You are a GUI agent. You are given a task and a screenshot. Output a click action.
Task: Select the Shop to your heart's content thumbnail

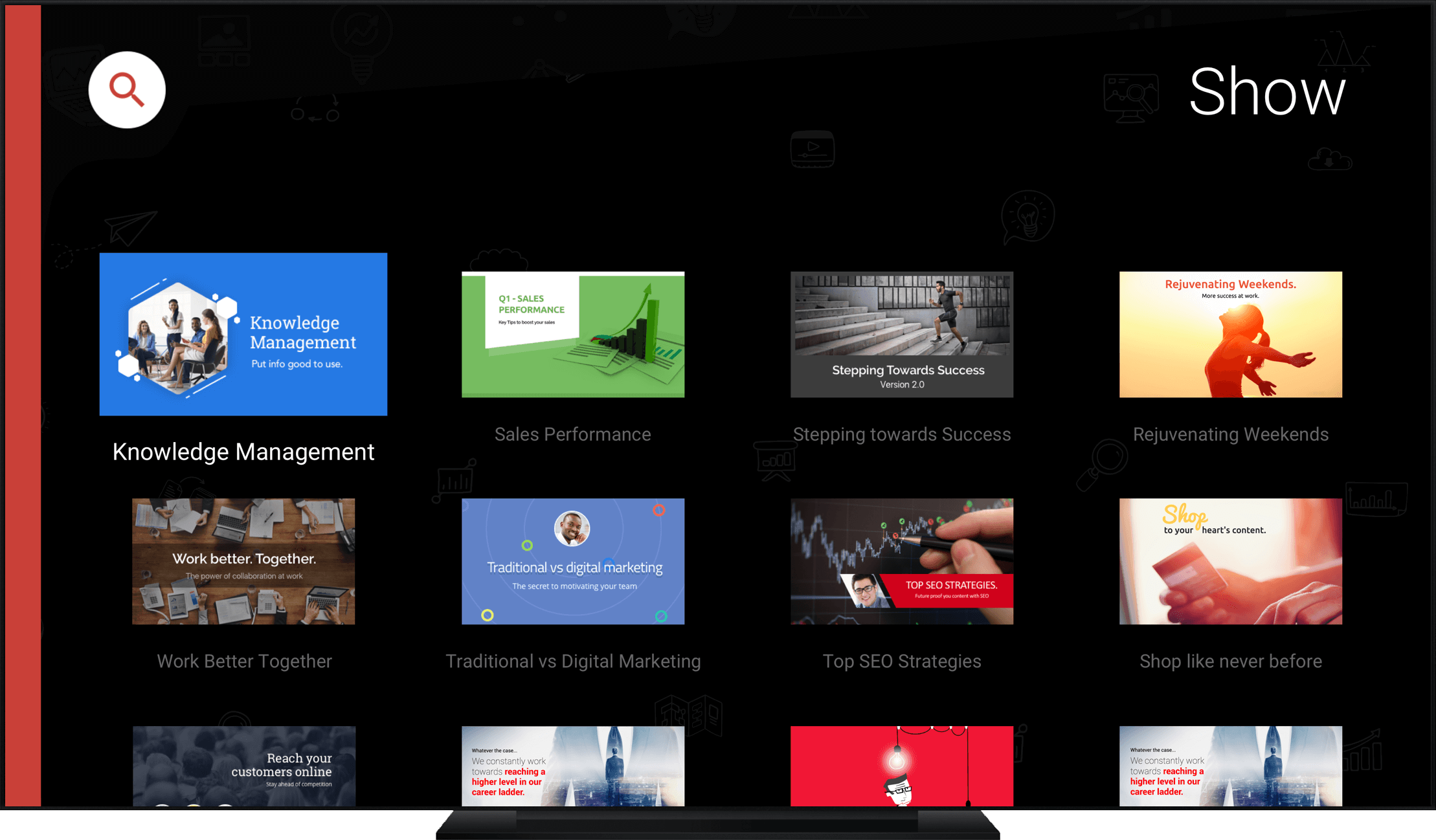1231,561
